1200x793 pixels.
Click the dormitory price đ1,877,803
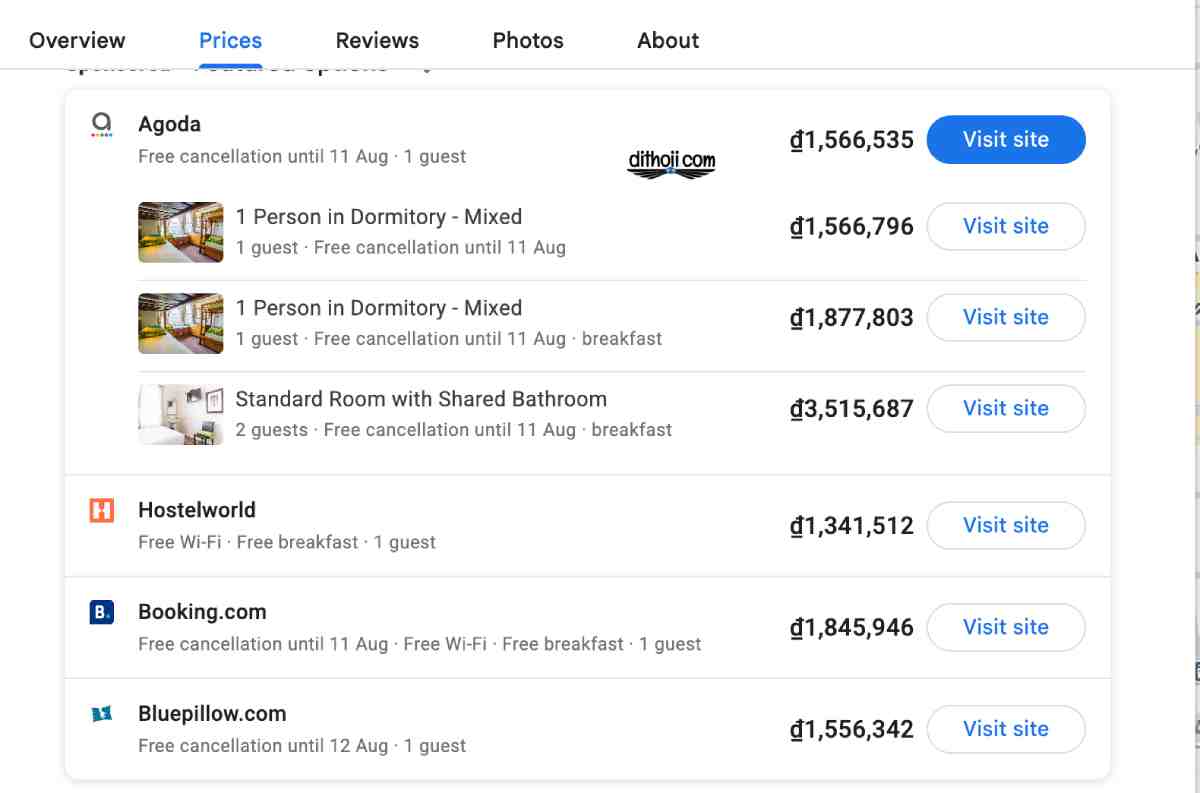pyautogui.click(x=852, y=317)
